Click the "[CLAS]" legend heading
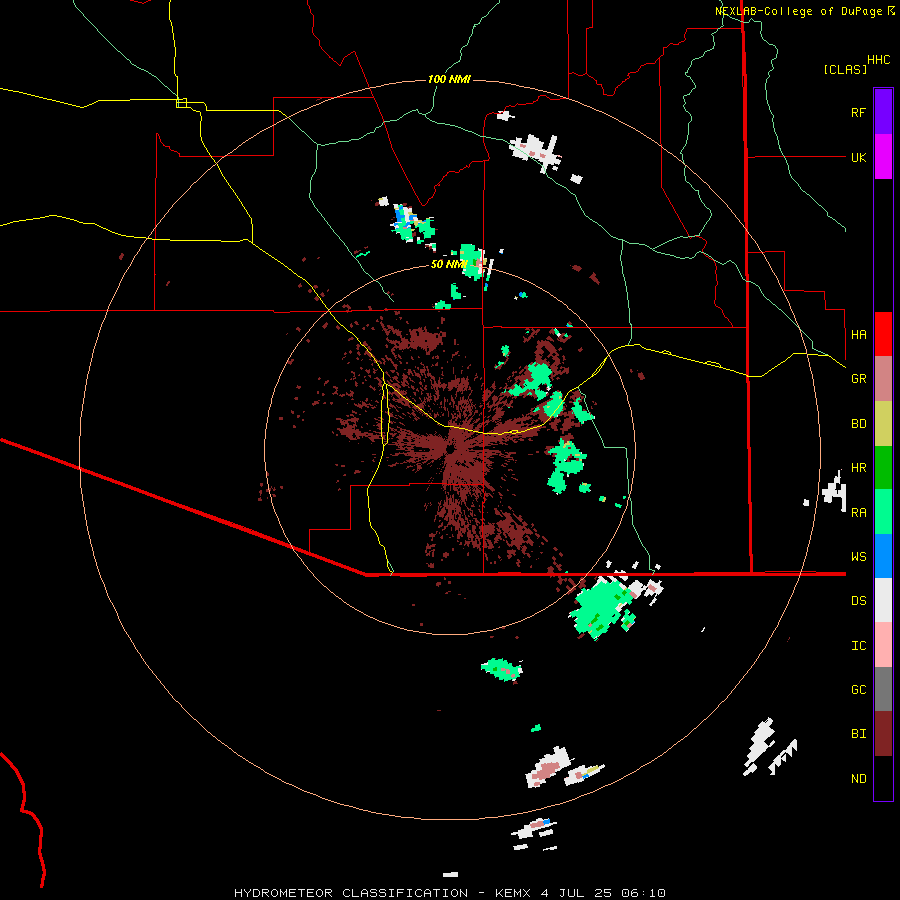The image size is (900, 900). click(x=845, y=70)
